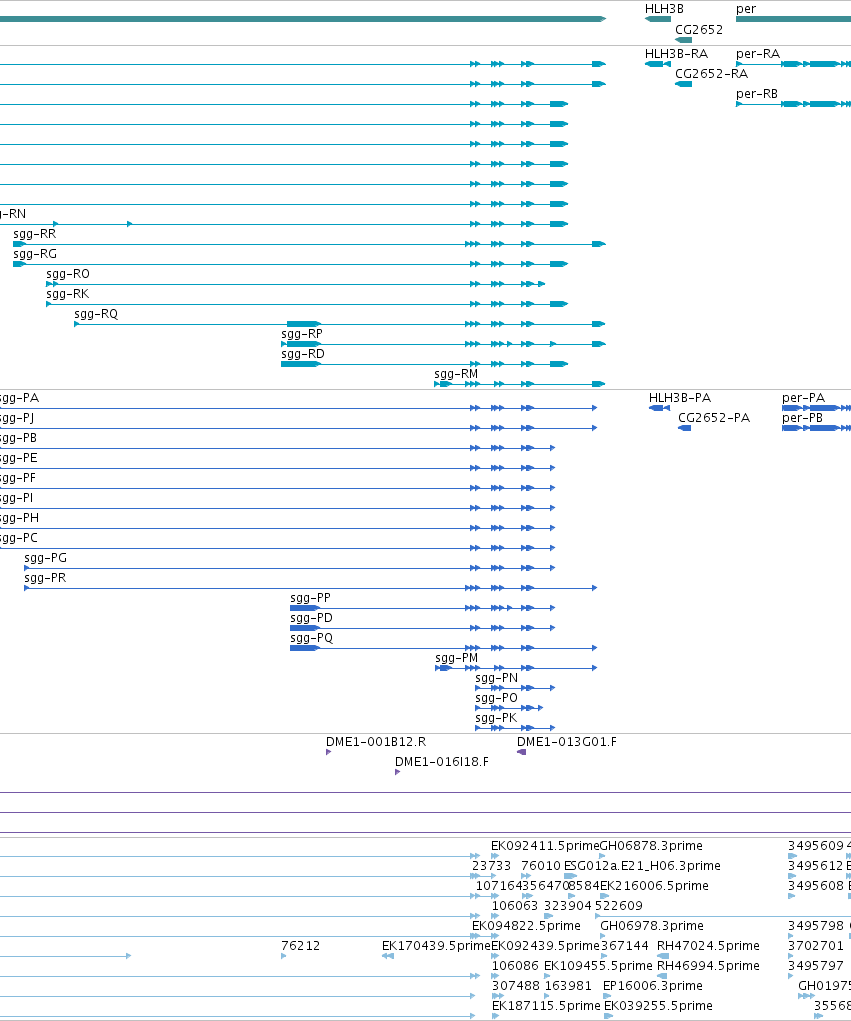The width and height of the screenshot is (851, 1021).
Task: Select the sgg-PB protein label
Action: pyautogui.click(x=18, y=438)
